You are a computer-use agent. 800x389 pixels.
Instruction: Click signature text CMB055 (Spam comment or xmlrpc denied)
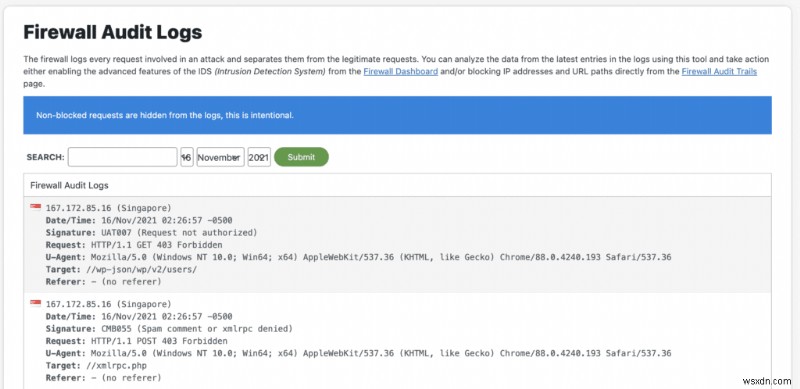coord(197,328)
